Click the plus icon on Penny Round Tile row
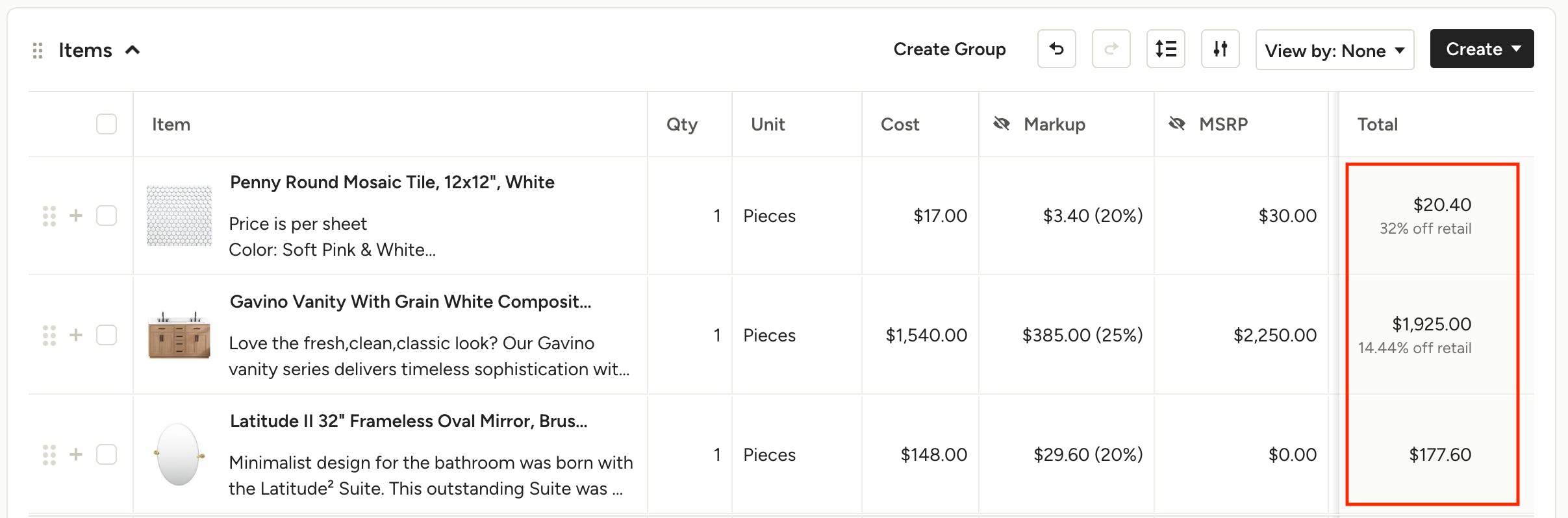Image resolution: width=1568 pixels, height=518 pixels. coord(76,216)
